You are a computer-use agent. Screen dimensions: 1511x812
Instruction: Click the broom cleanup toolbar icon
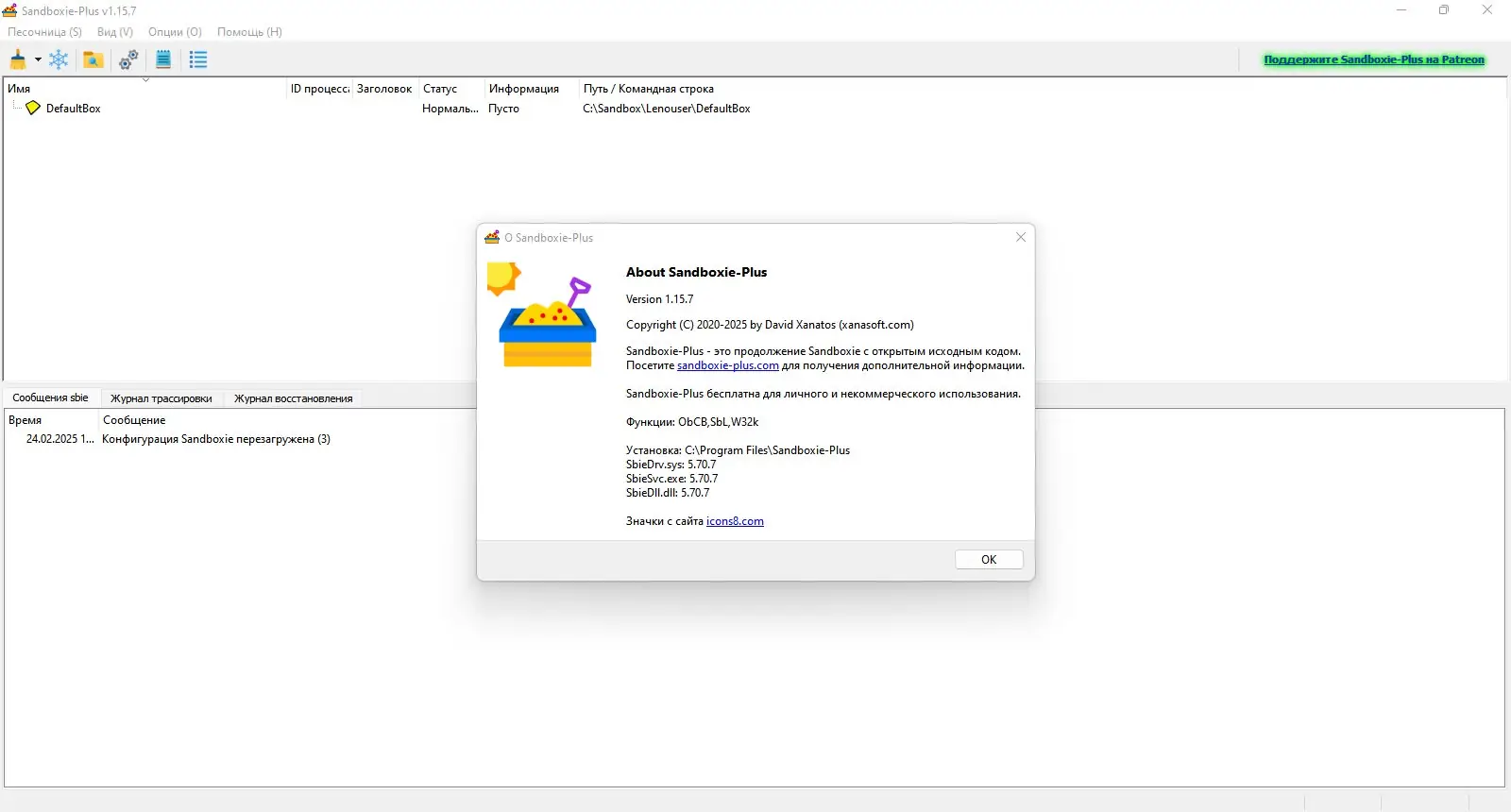pos(18,59)
